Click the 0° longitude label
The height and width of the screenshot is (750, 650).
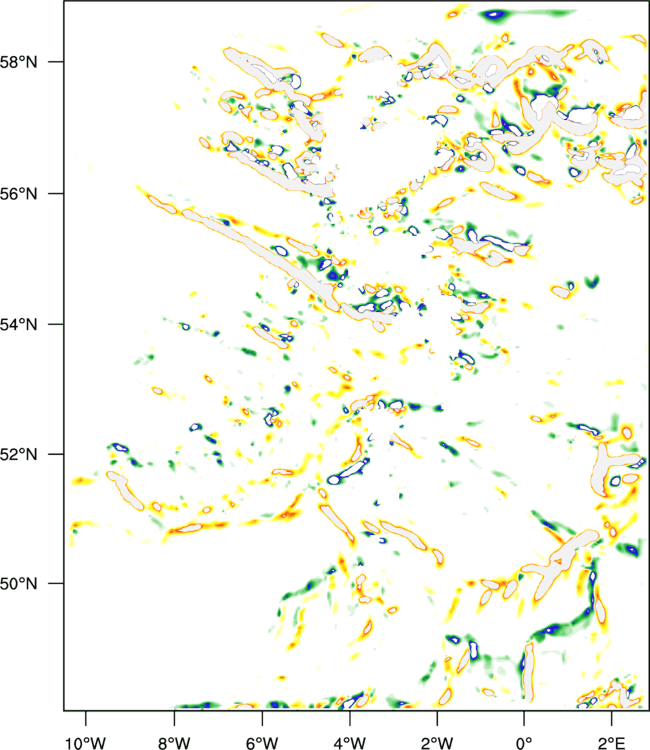[524, 742]
